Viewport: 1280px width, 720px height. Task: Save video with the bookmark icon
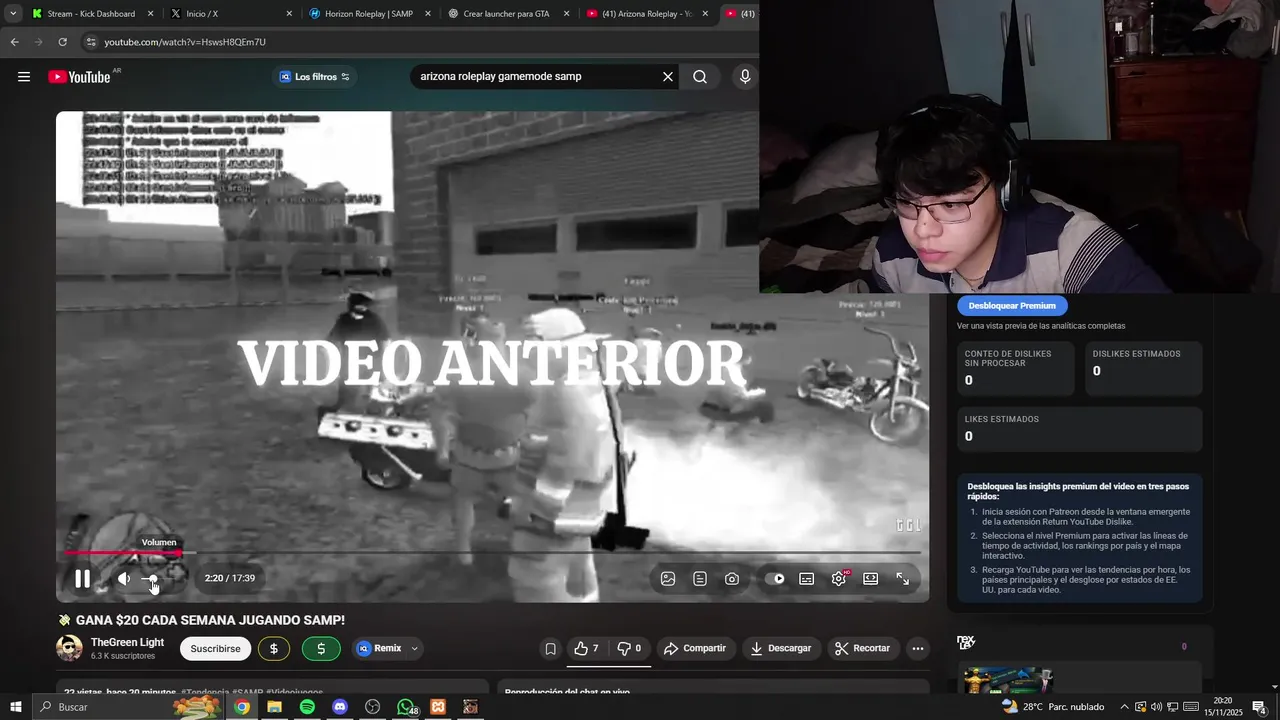[x=550, y=648]
